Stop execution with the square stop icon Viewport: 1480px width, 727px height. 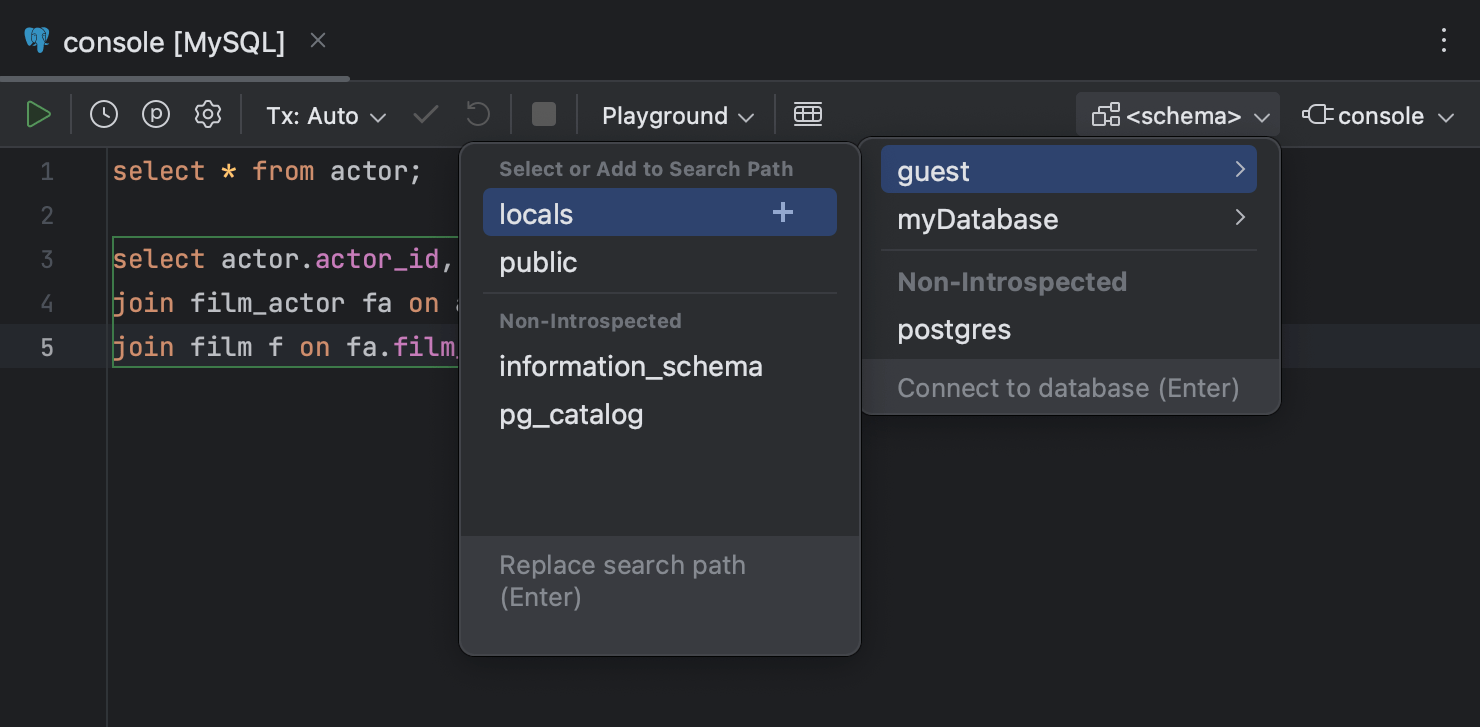tap(543, 114)
